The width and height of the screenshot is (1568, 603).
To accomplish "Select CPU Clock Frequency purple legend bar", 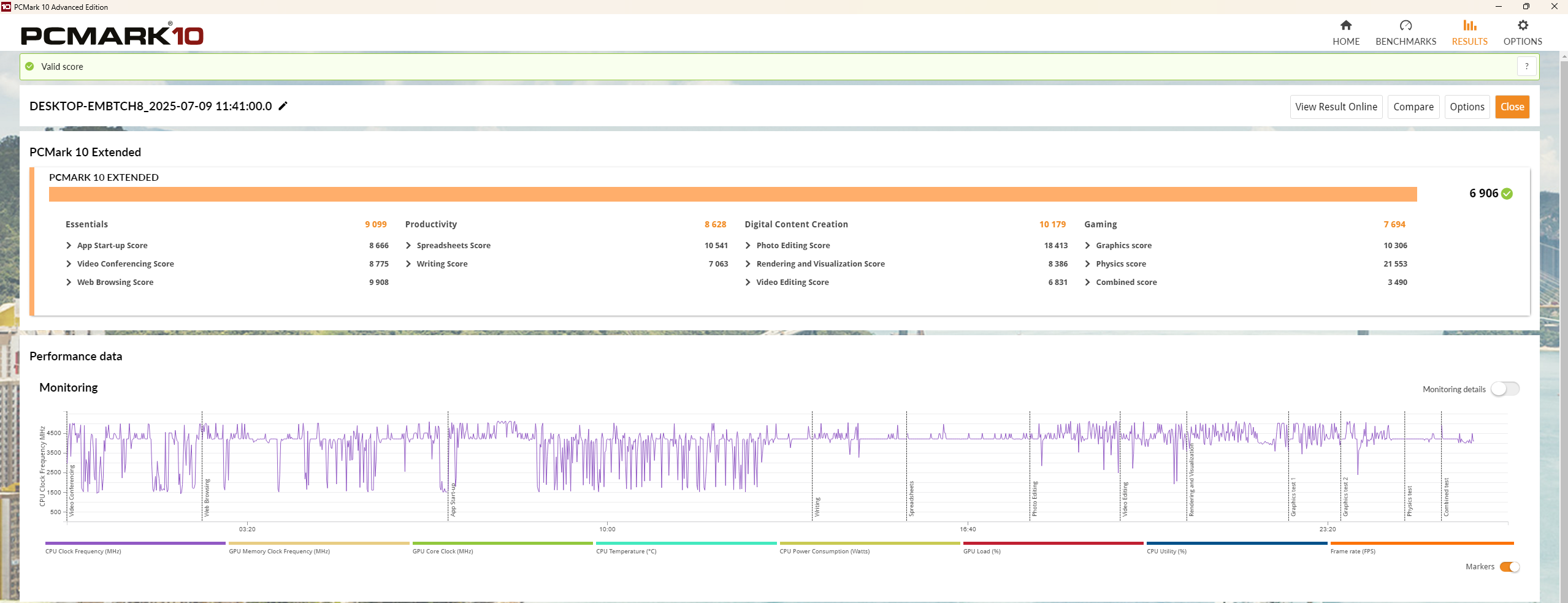I will [x=135, y=544].
